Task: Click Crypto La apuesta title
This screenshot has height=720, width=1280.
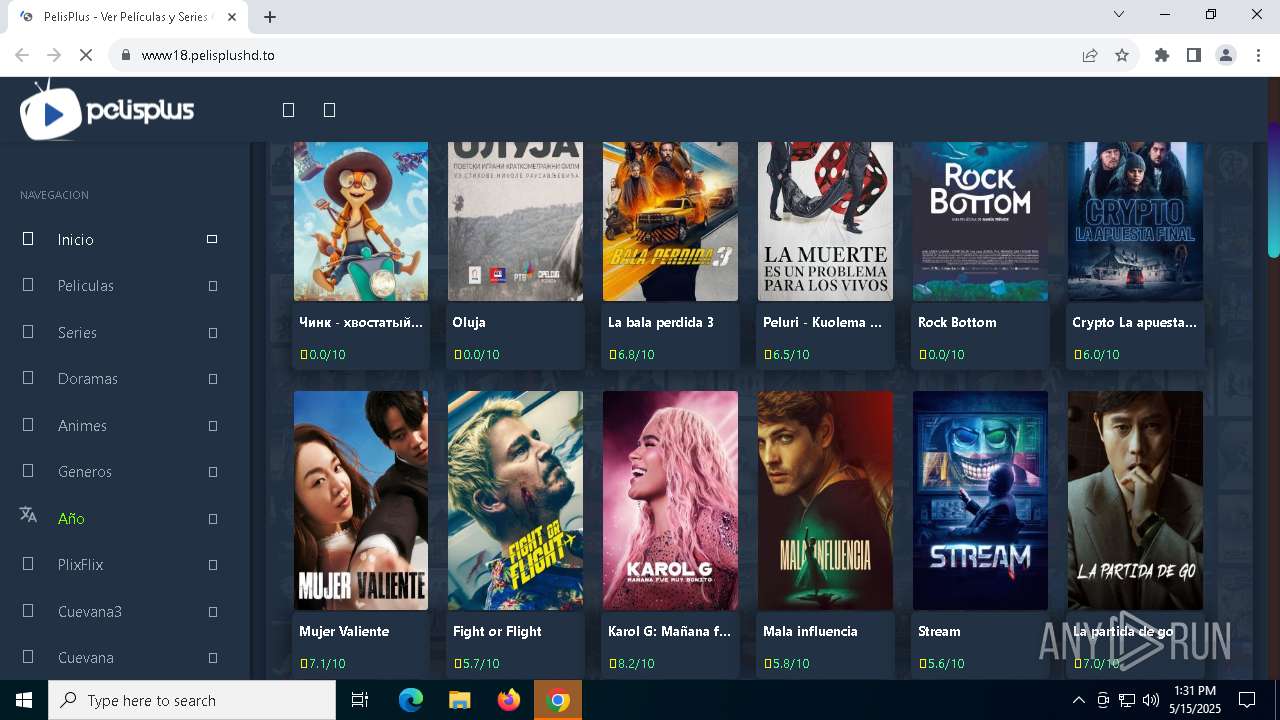Action: [1134, 323]
